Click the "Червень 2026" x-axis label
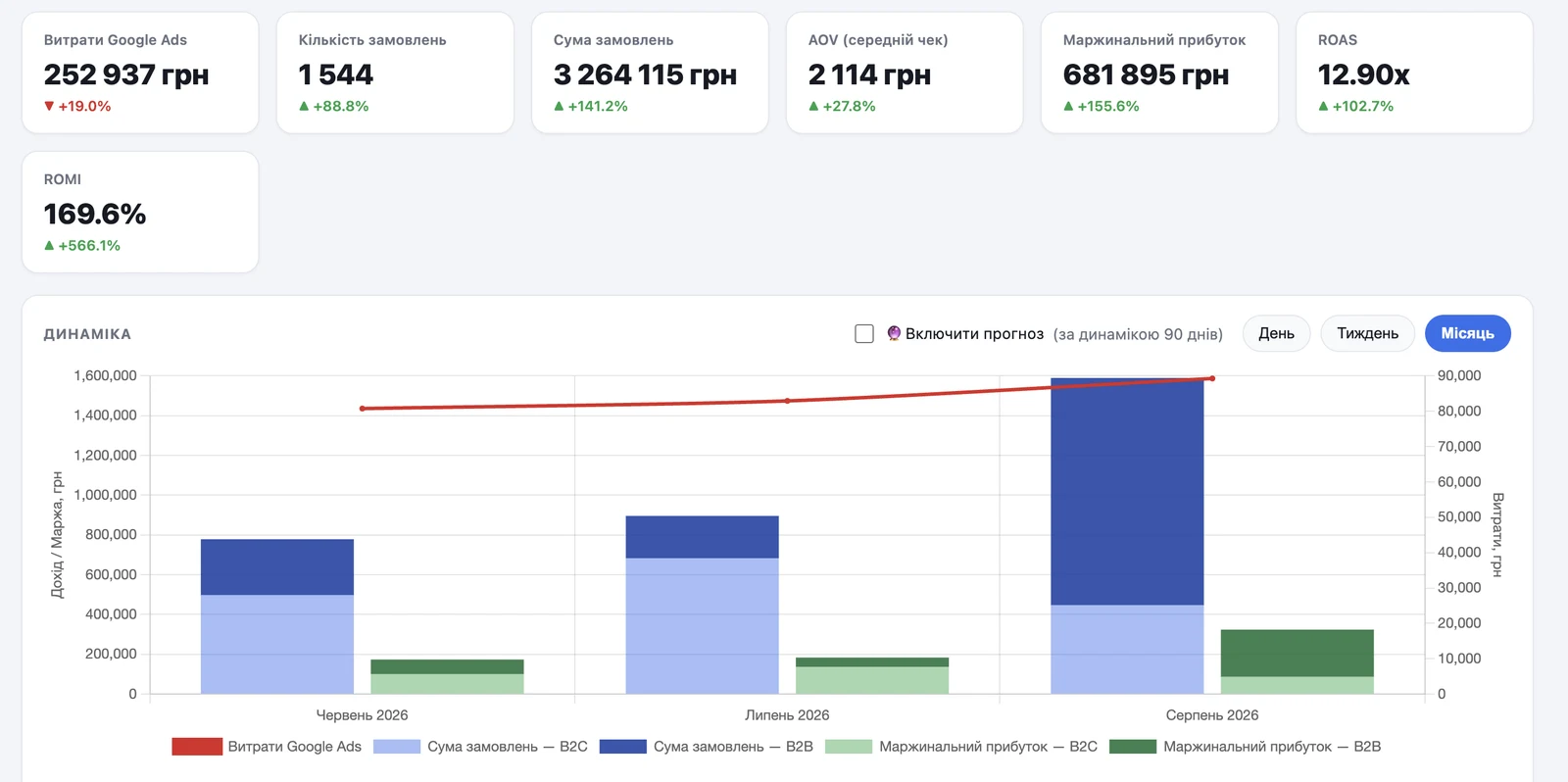Viewport: 1568px width, 782px height. click(363, 715)
